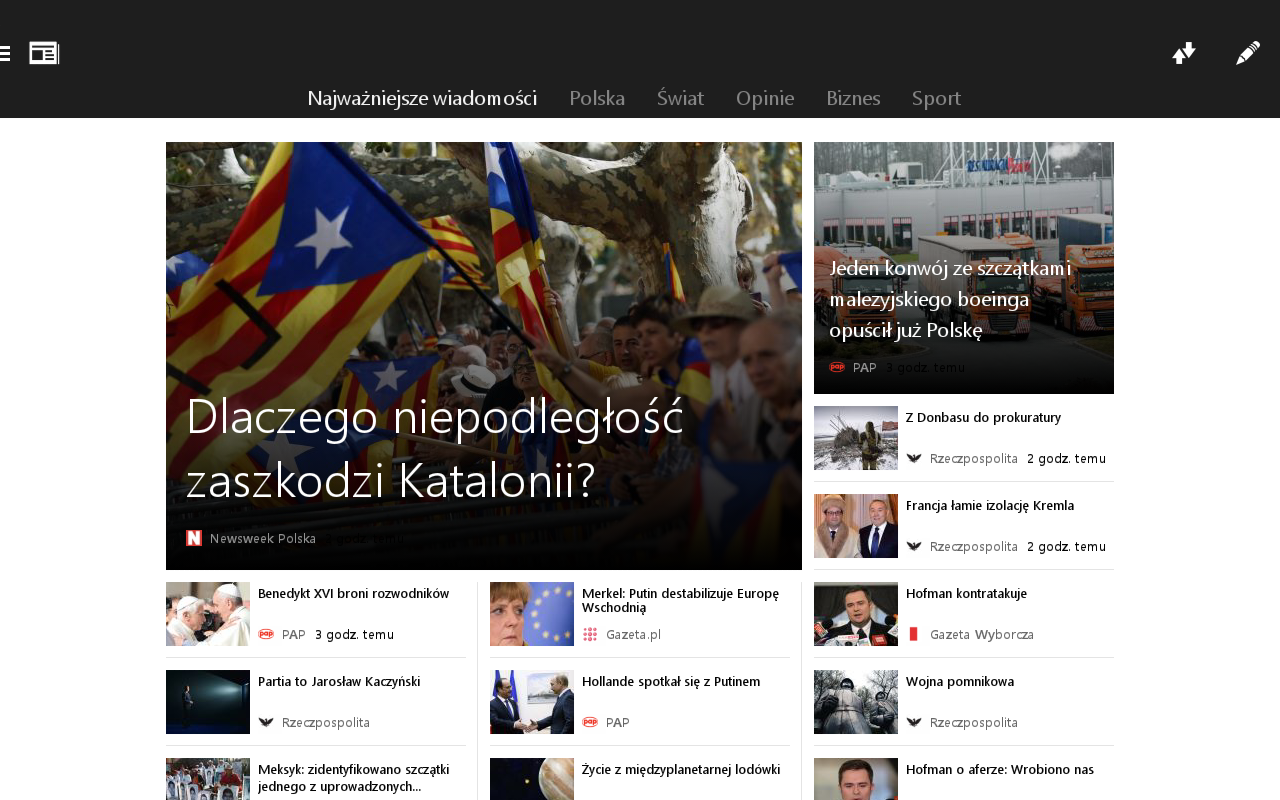This screenshot has height=800, width=1280.
Task: Click the Newsweek Polska N icon on featured story
Action: (x=194, y=538)
